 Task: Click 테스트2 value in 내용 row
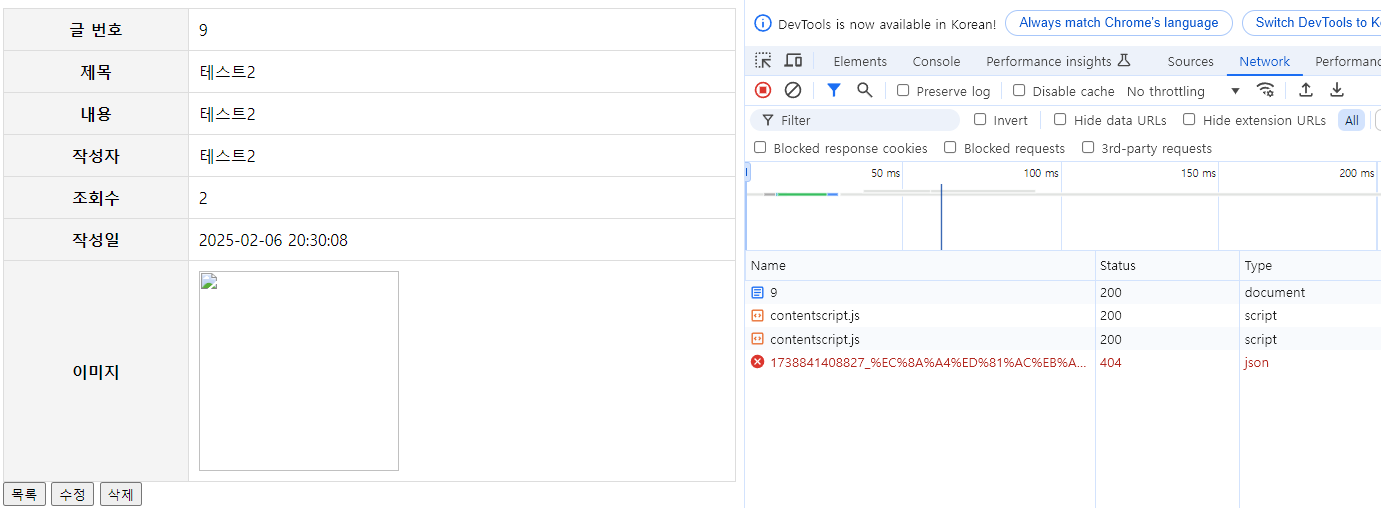coord(227,114)
